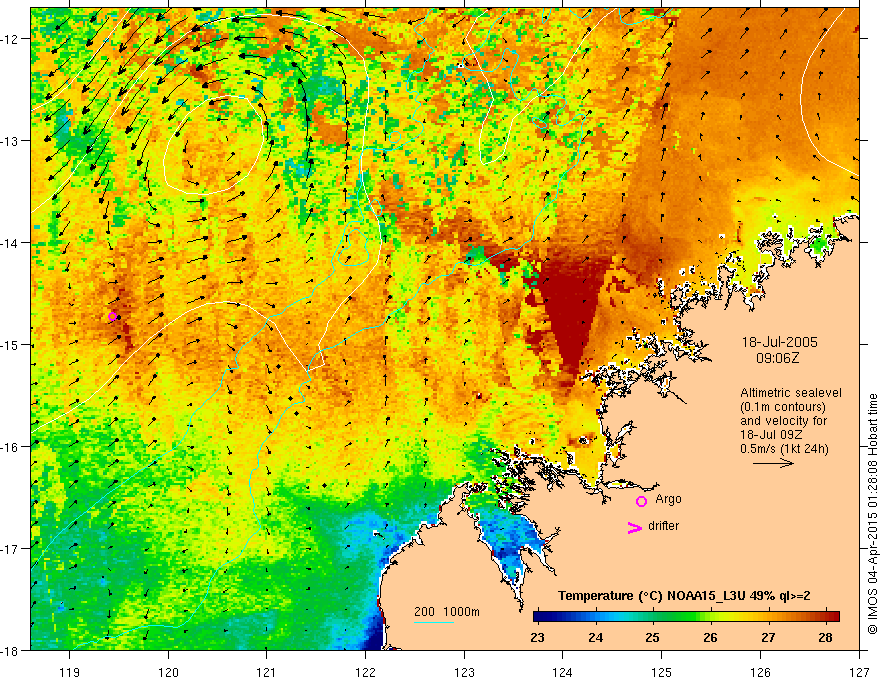Click the Temperature NOAA15_L3U title text
The width and height of the screenshot is (880, 680).
684,596
